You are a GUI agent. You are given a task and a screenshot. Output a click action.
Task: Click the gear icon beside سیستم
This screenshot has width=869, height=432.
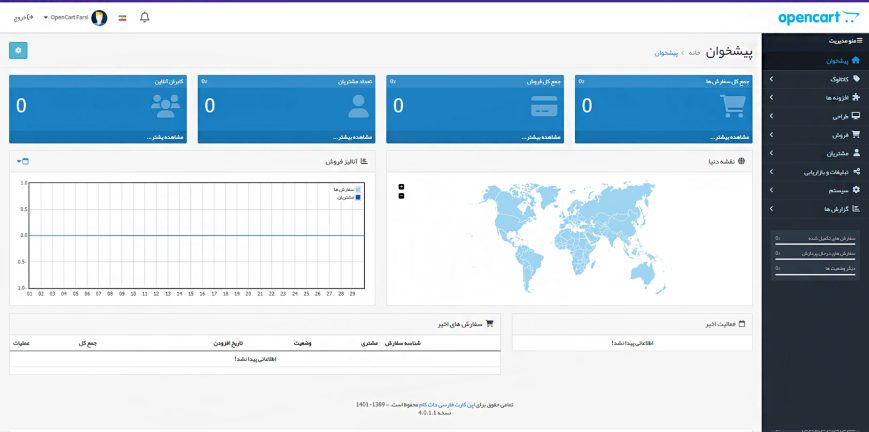coord(856,190)
